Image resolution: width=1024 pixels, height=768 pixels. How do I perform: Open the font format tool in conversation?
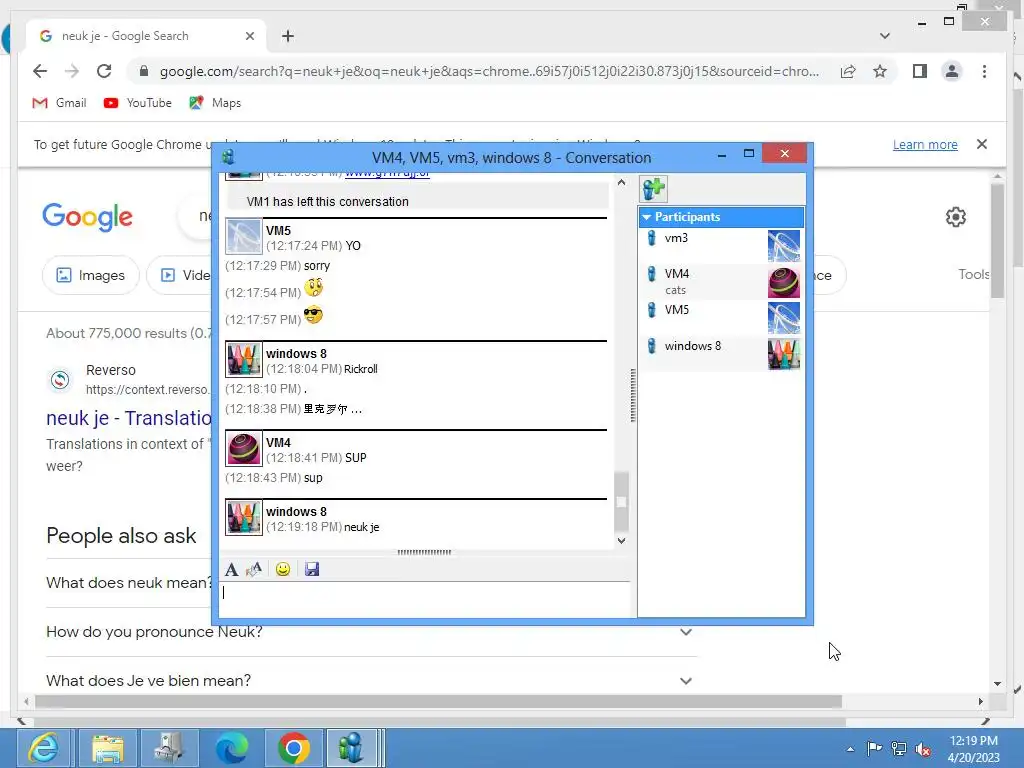(x=231, y=569)
